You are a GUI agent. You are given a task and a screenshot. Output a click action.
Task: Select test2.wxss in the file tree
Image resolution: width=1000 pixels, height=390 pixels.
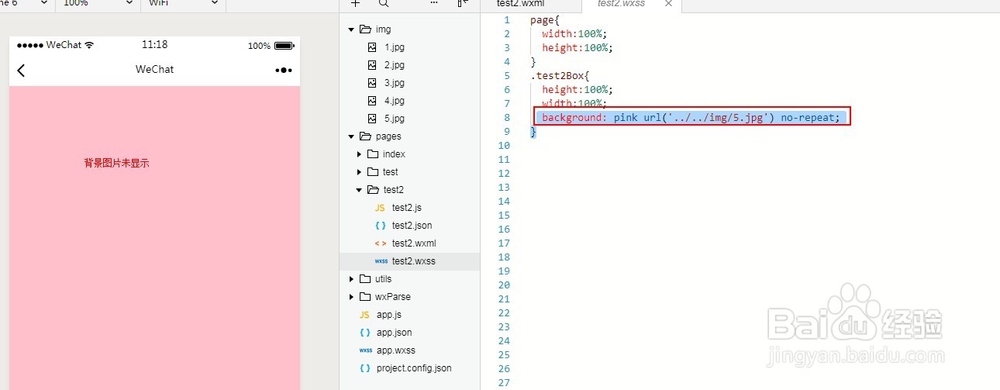pyautogui.click(x=409, y=261)
